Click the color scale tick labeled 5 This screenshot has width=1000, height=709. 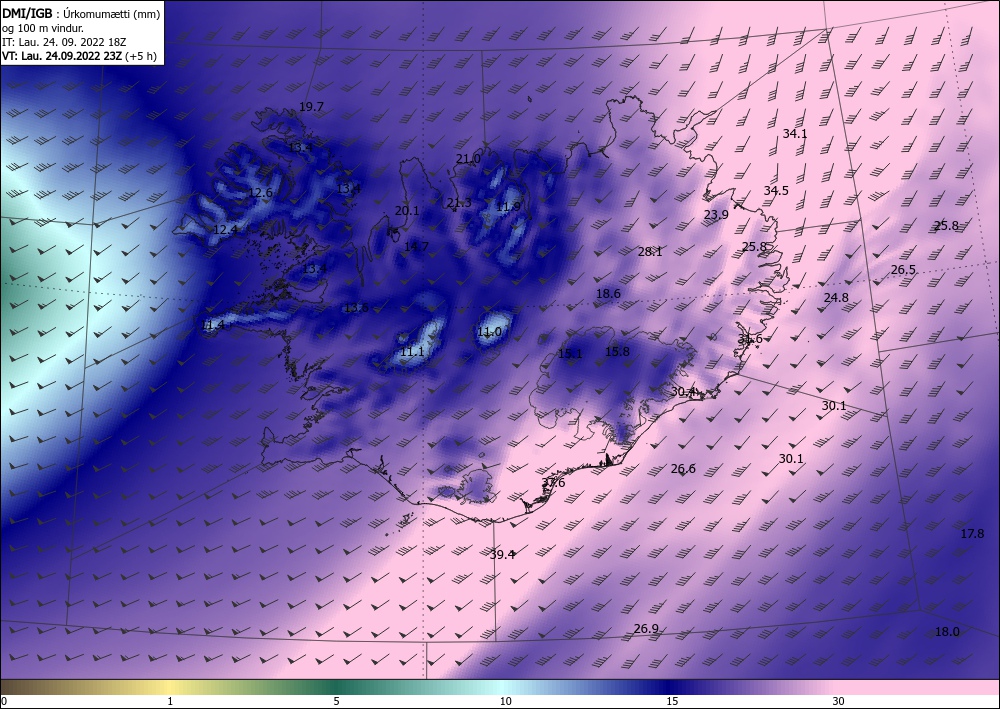pos(336,702)
